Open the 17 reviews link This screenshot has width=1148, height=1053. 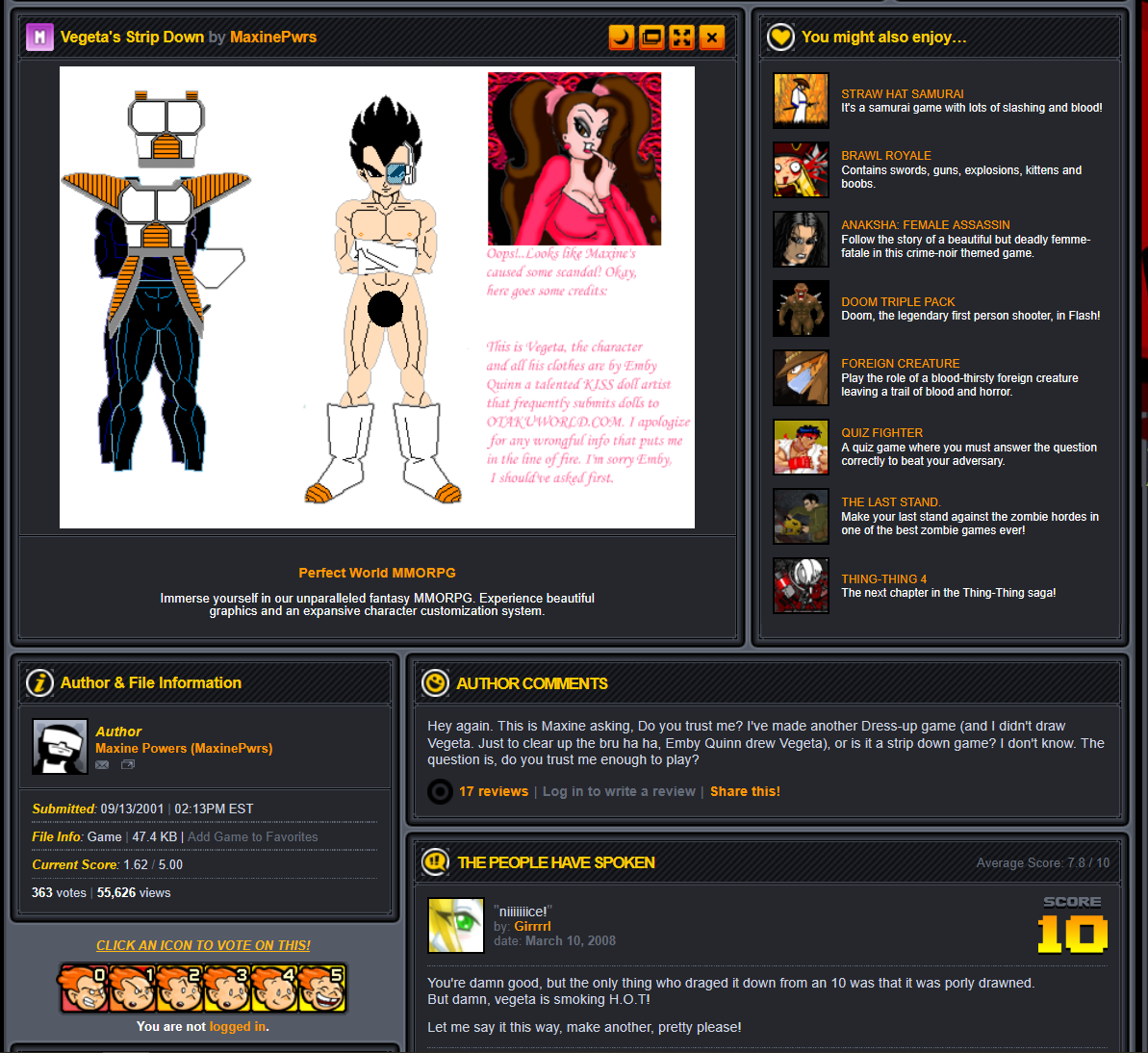[494, 791]
